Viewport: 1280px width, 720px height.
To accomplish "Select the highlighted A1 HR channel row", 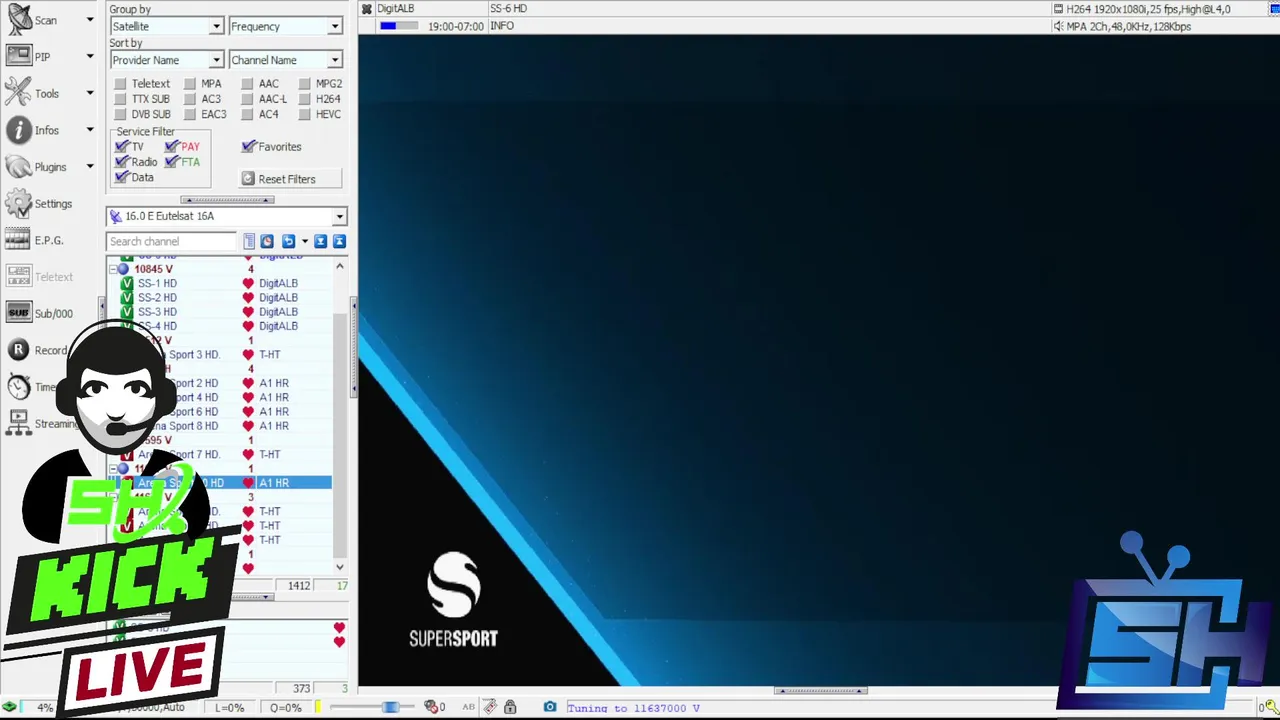I will click(220, 483).
